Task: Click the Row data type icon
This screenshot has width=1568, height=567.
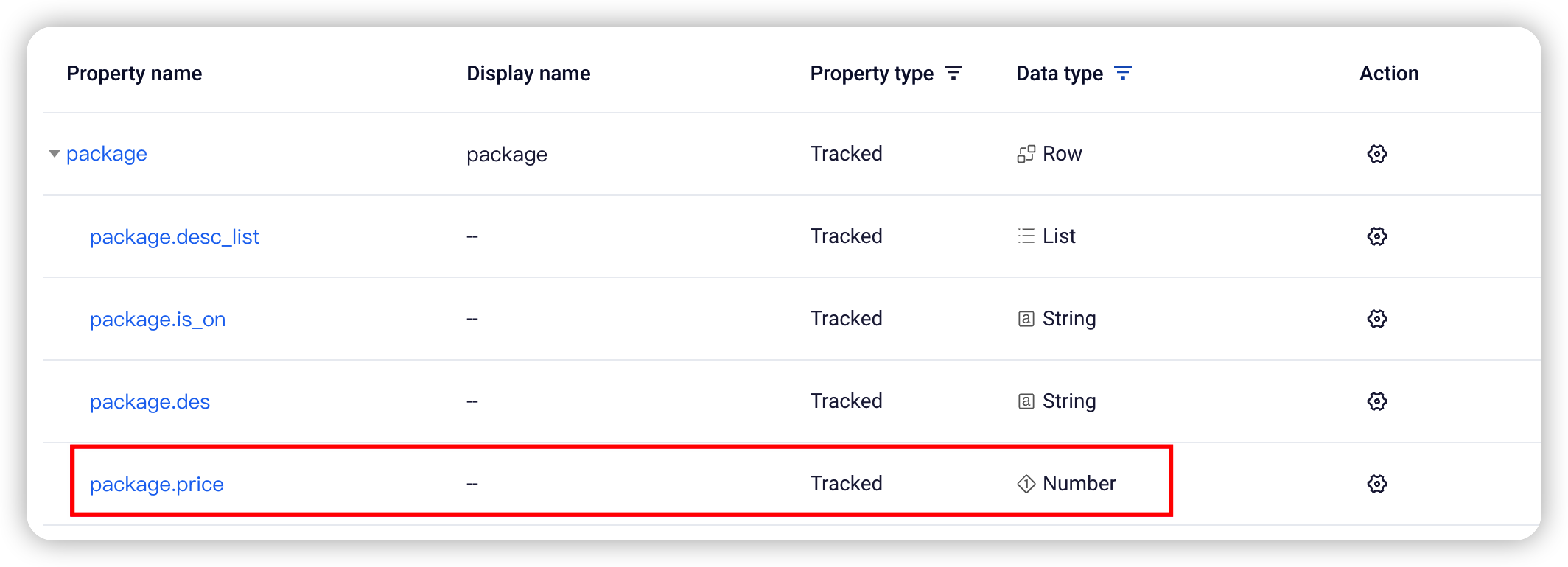Action: (1026, 154)
